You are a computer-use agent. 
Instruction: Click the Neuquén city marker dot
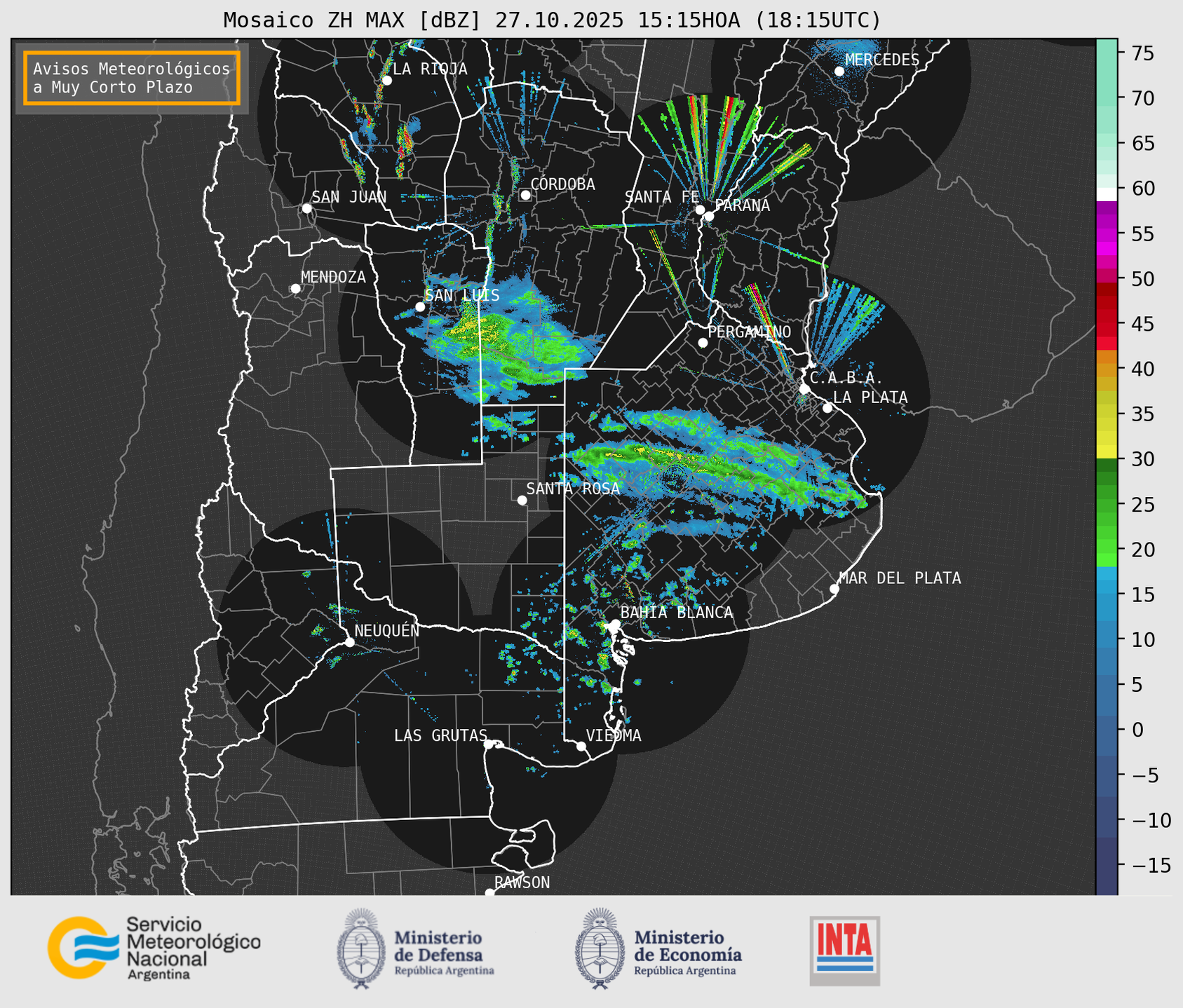(x=349, y=642)
